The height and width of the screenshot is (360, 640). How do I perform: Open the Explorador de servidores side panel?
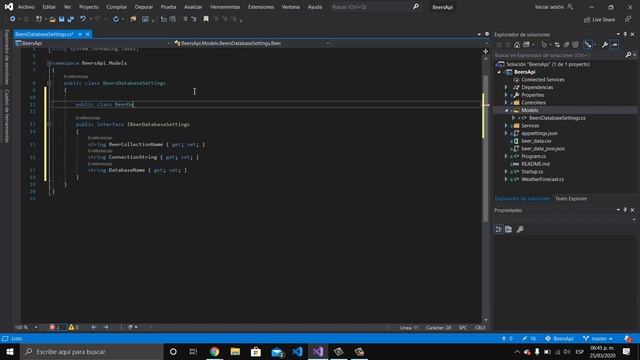tap(7, 56)
